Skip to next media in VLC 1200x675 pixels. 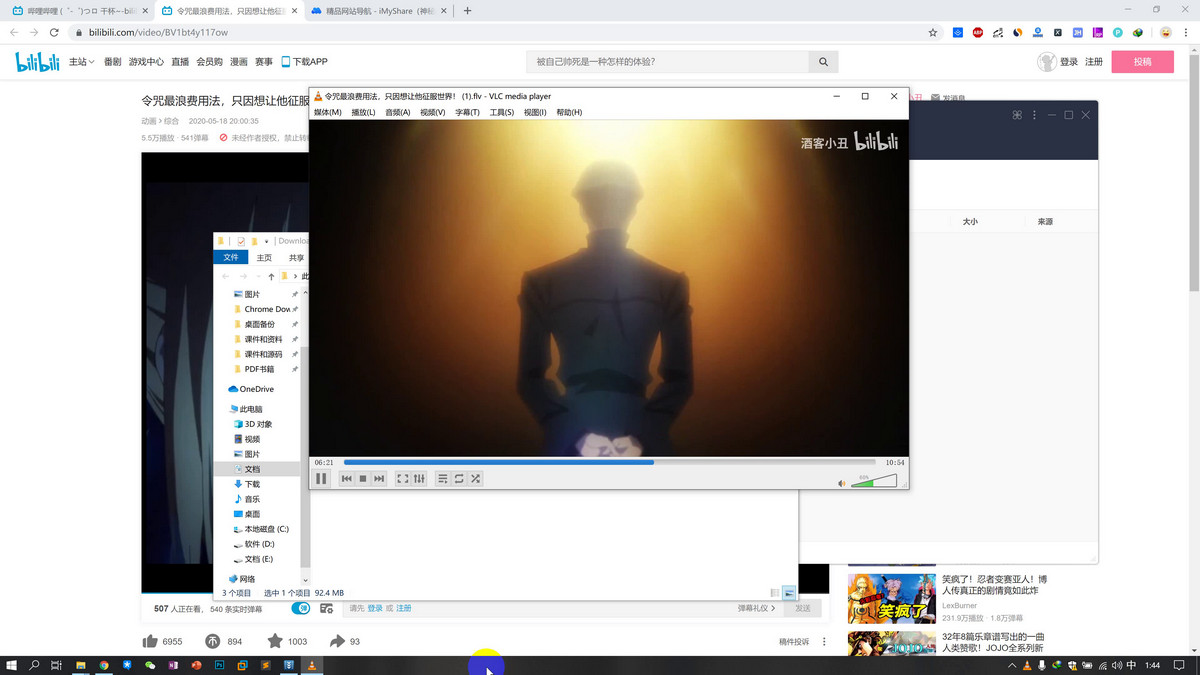pyautogui.click(x=379, y=479)
